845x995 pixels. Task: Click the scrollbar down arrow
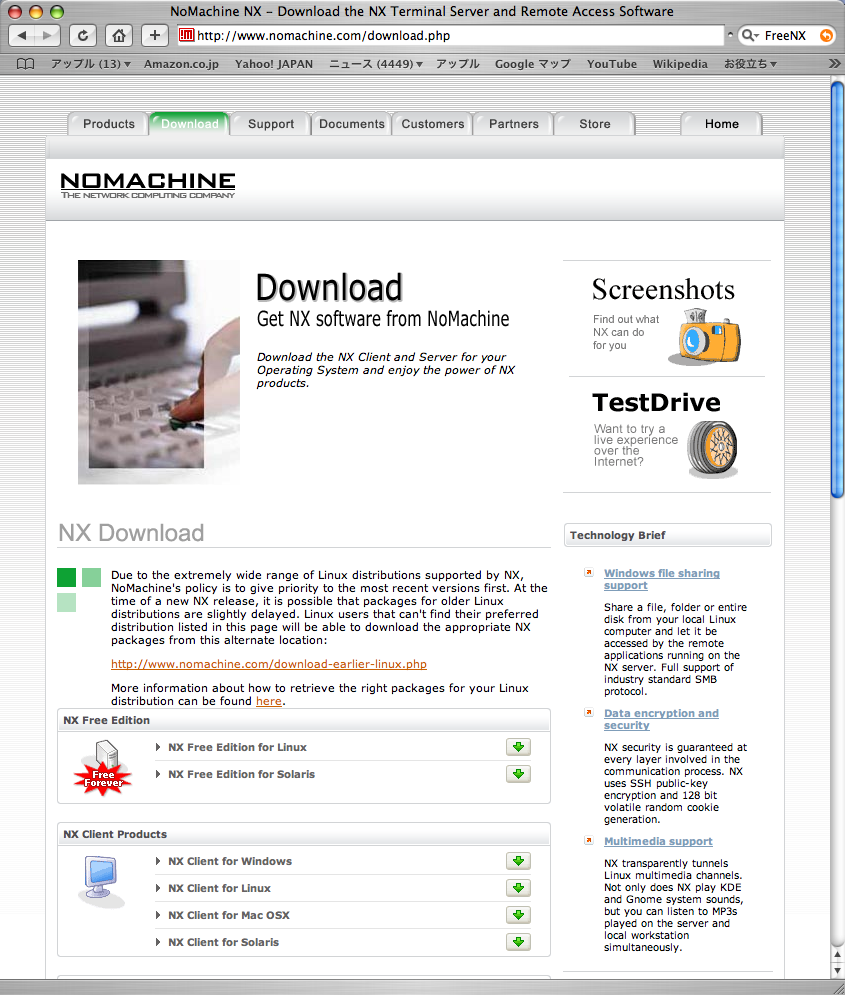837,971
